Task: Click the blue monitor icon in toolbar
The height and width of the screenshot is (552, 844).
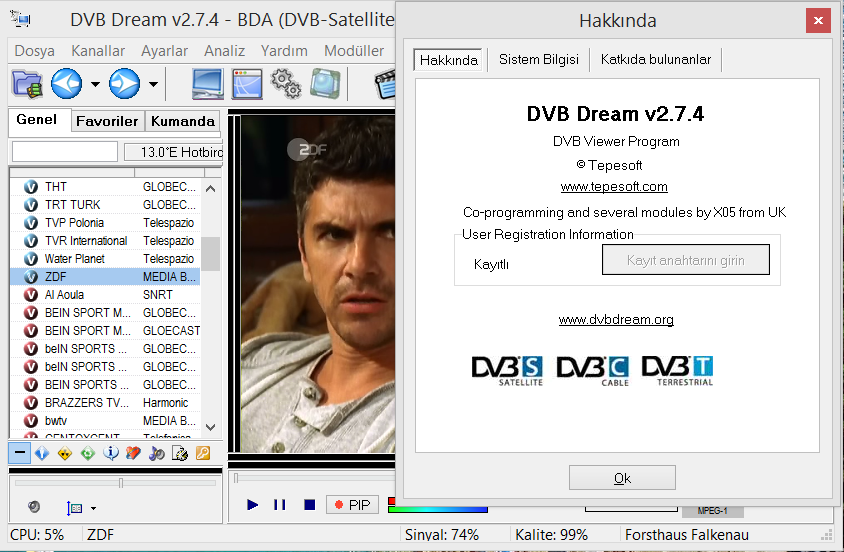Action: pyautogui.click(x=208, y=84)
